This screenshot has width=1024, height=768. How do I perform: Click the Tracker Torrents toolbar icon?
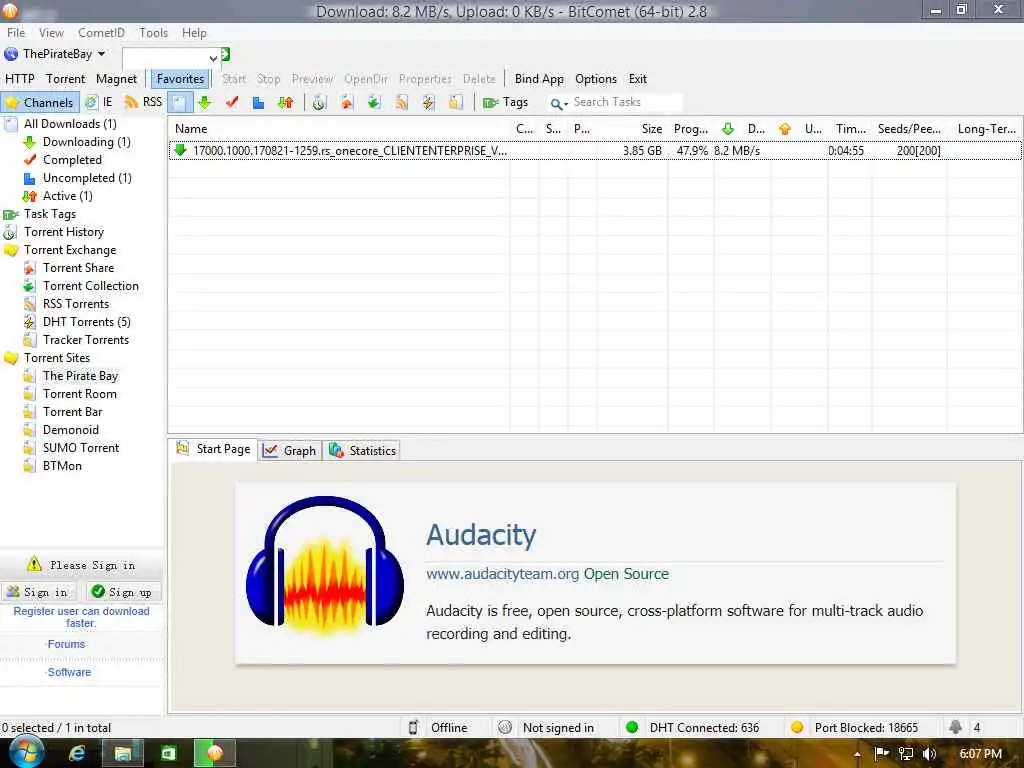click(x=456, y=102)
